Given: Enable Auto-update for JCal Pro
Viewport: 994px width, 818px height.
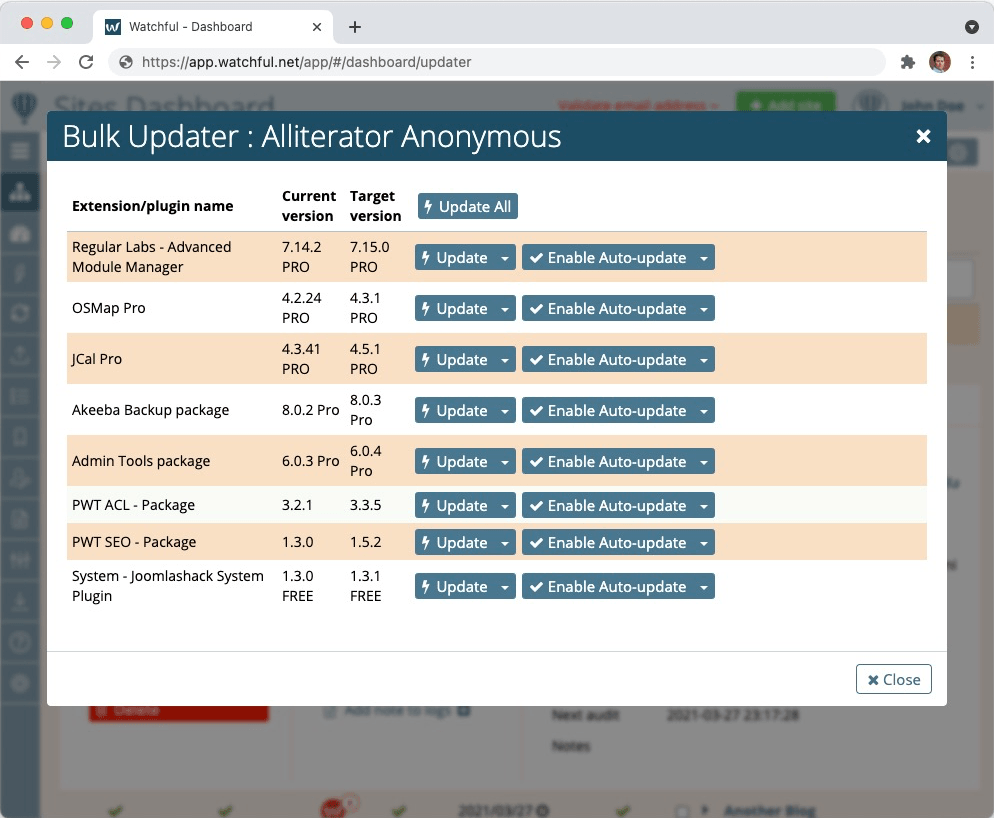Looking at the screenshot, I should tap(609, 359).
